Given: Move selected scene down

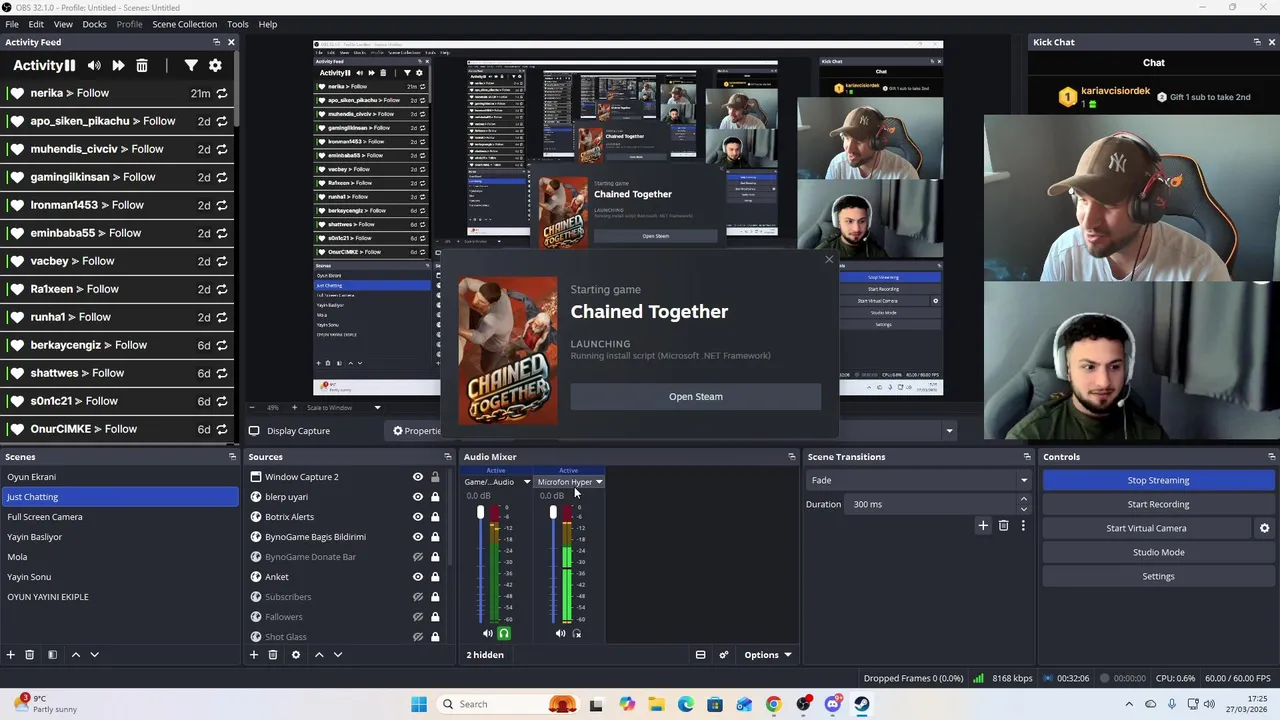Looking at the screenshot, I should coord(94,655).
